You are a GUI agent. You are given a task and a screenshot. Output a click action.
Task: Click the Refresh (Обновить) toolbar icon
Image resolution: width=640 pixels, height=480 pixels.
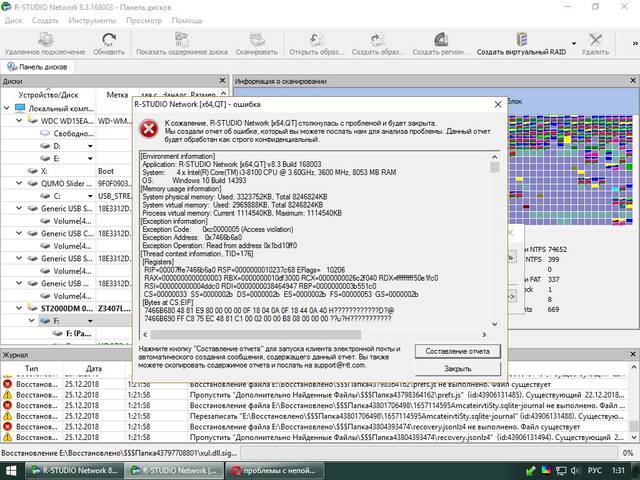pos(109,40)
